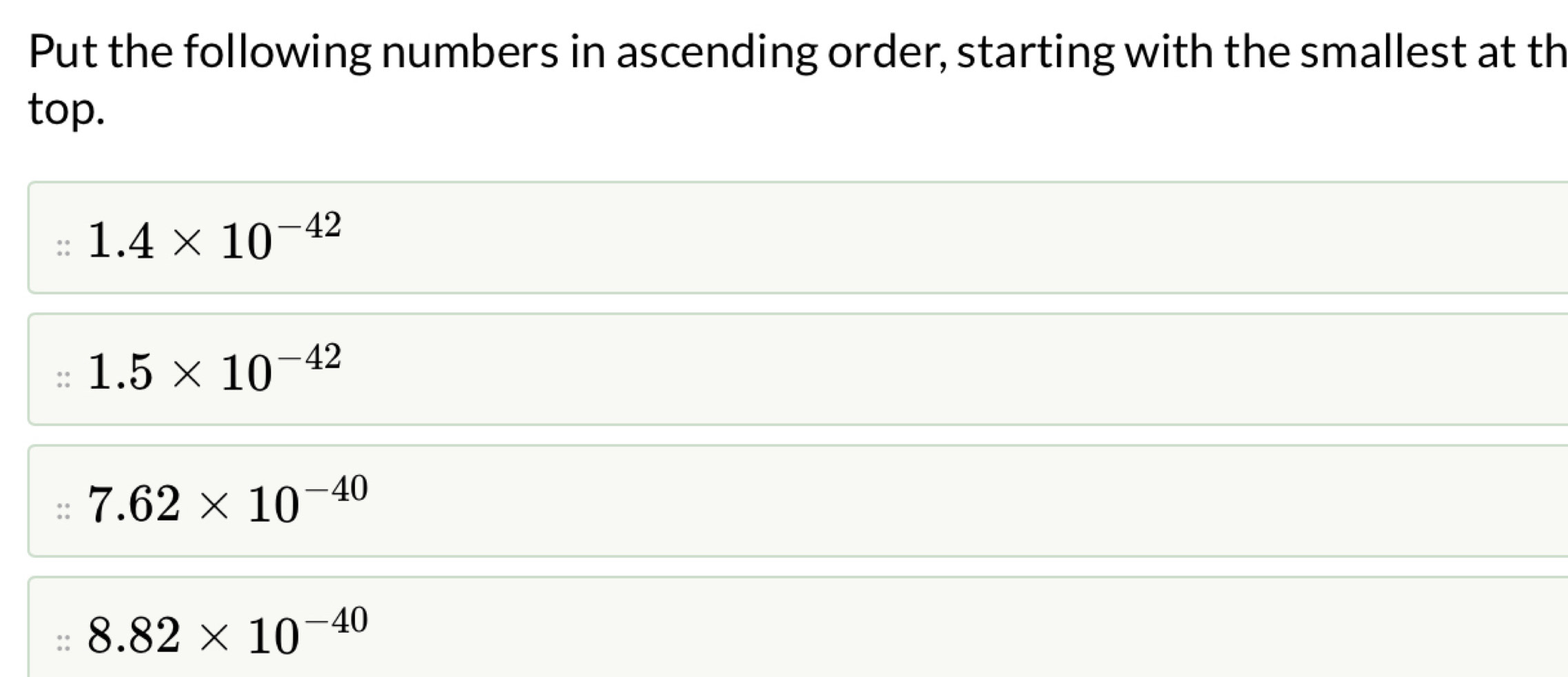This screenshot has width=1568, height=677.
Task: Select the dotted grip icon on the bottom card
Action: coord(63,641)
